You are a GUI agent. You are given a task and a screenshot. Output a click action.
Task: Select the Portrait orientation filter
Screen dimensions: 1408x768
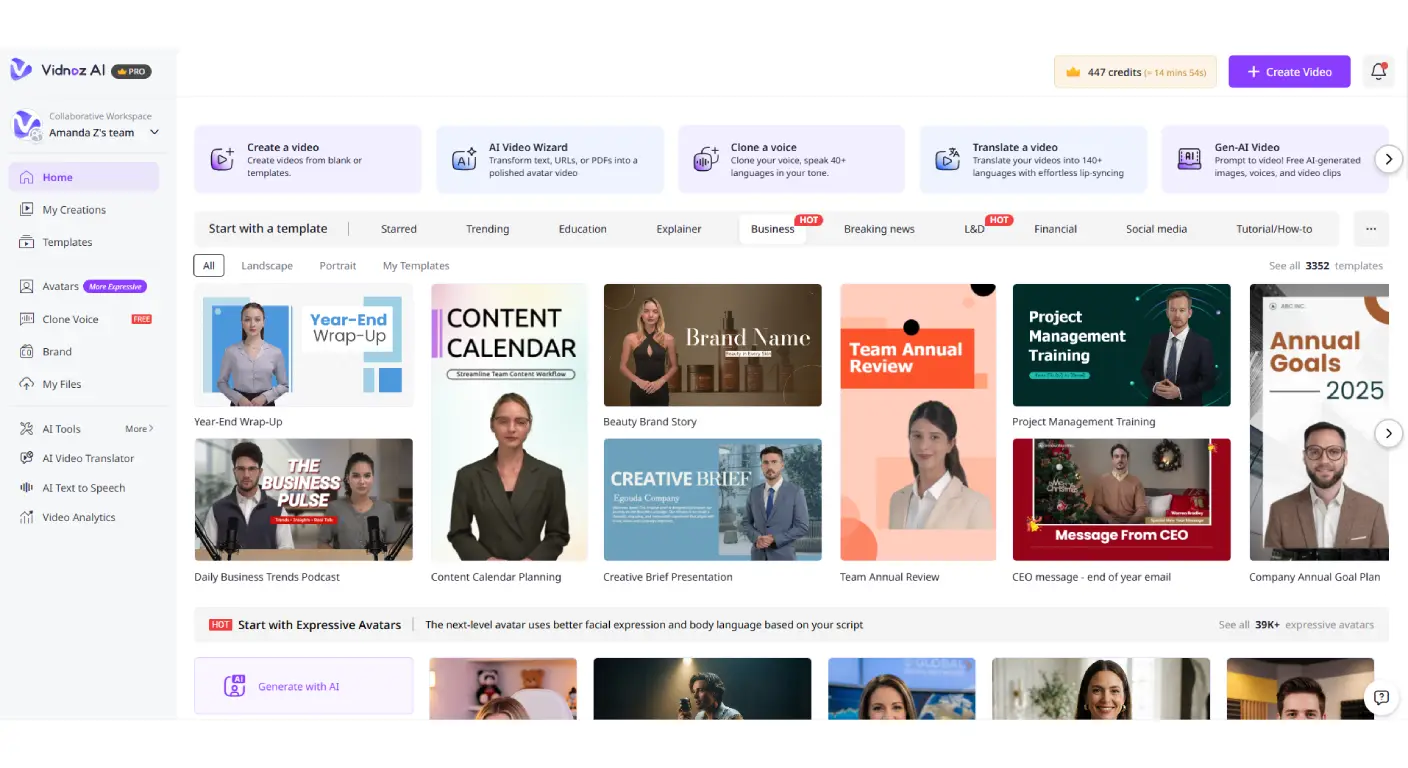pos(338,266)
